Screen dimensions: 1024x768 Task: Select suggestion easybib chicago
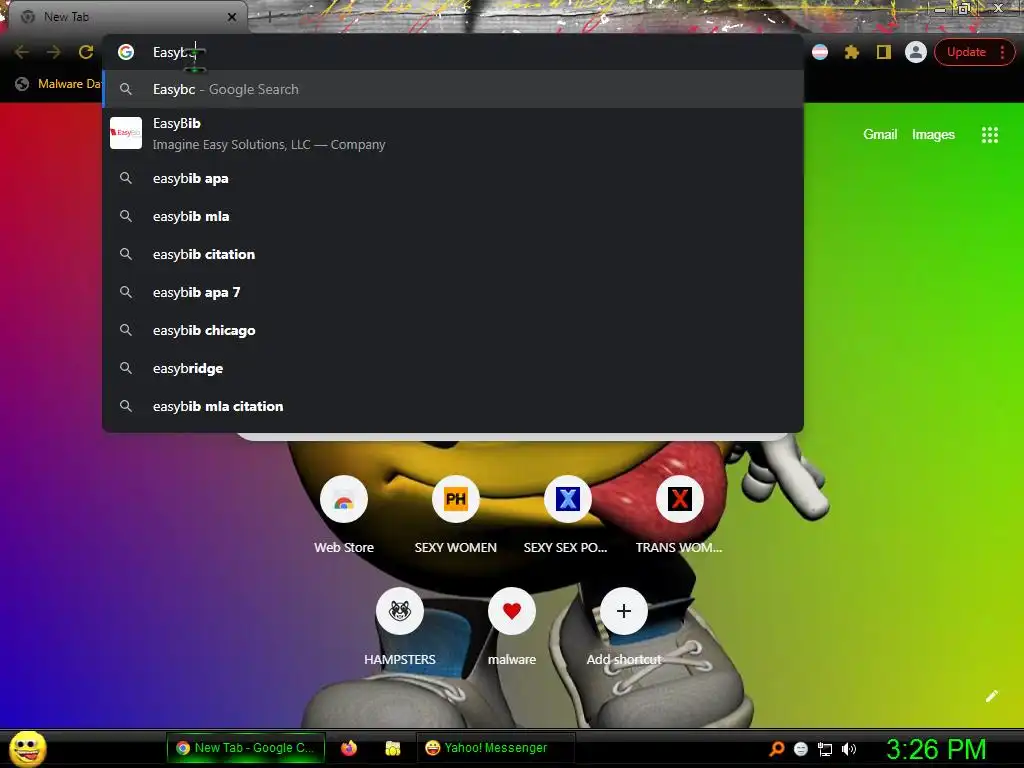point(453,330)
